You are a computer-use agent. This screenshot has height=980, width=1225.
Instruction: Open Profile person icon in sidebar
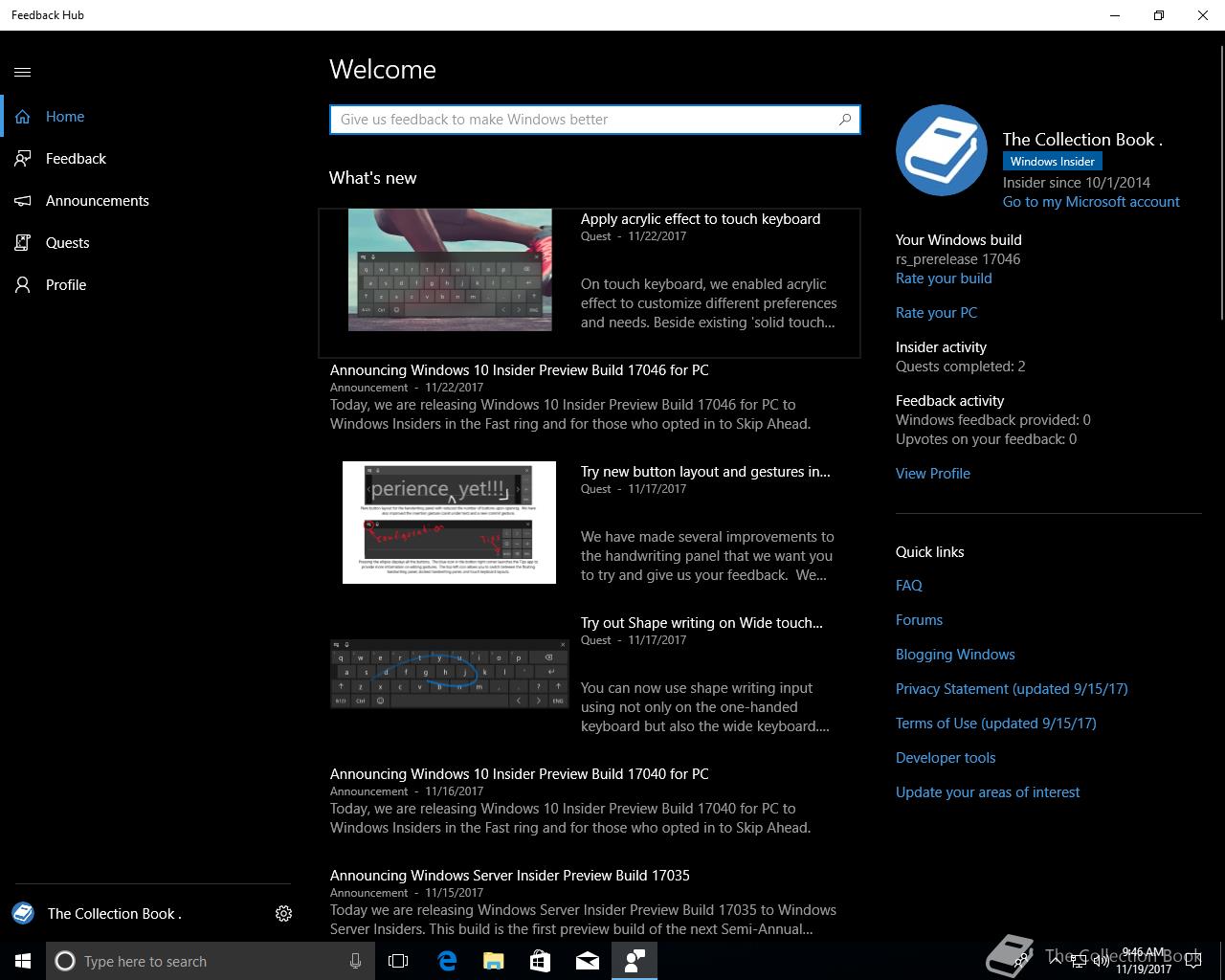click(x=23, y=285)
